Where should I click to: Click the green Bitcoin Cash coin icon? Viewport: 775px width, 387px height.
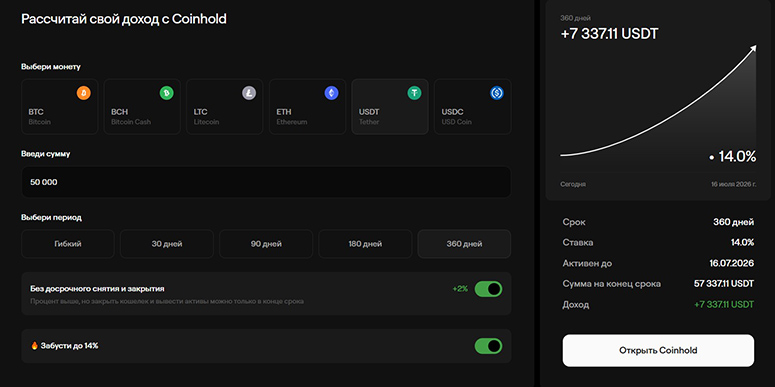(x=167, y=92)
